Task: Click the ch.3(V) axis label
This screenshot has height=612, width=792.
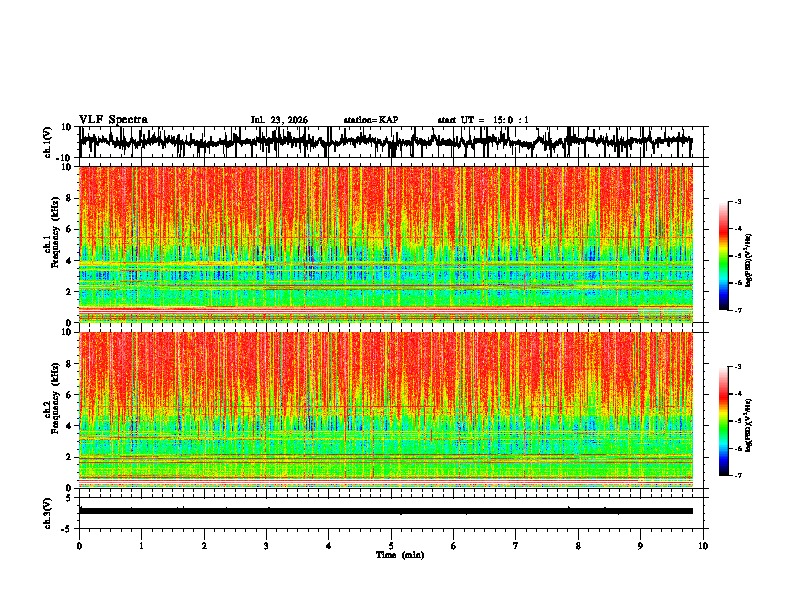Action: (48, 513)
